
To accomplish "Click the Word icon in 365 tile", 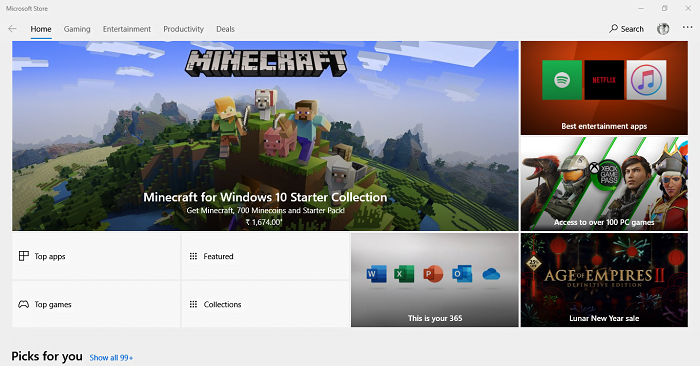I will 376,274.
